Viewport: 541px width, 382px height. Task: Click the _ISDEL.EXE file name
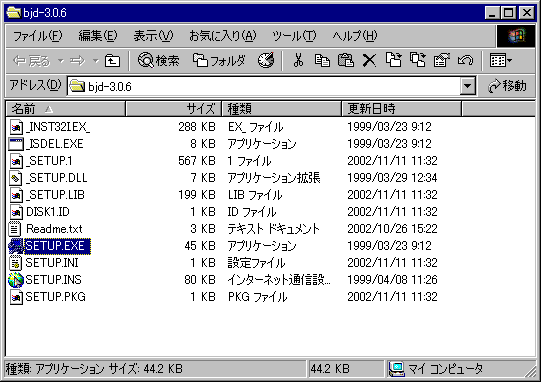(55, 144)
